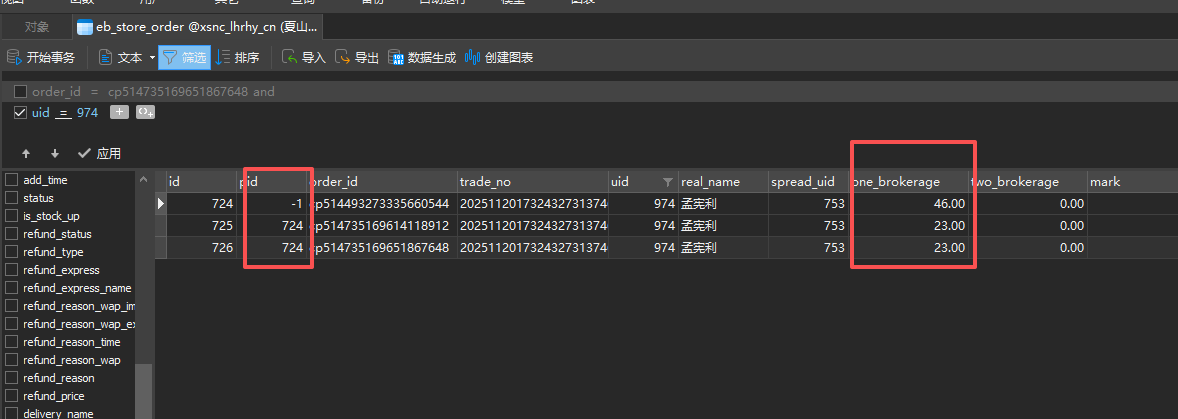Check the is_stock_up column checkbox
The image size is (1178, 419).
[x=11, y=216]
